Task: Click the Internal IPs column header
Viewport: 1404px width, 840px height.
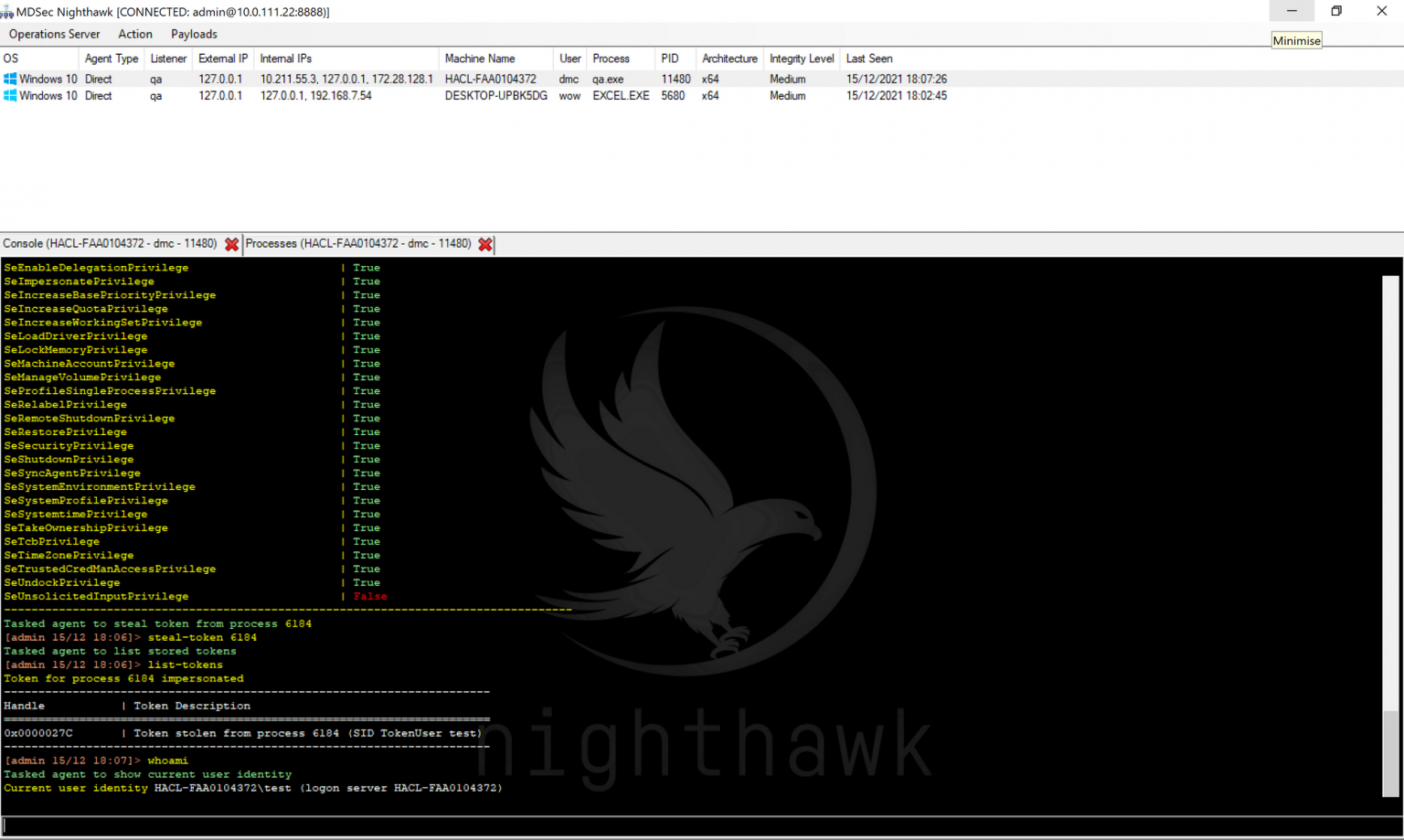Action: click(x=286, y=58)
